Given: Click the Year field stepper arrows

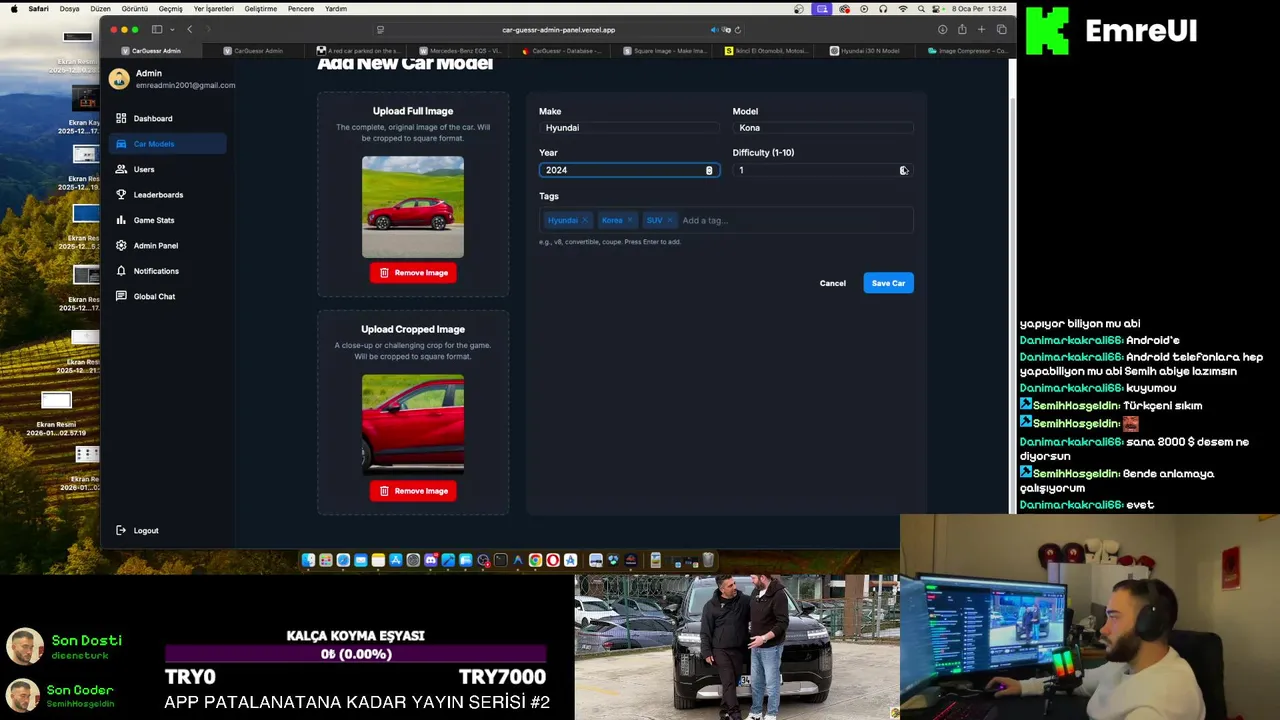Looking at the screenshot, I should coord(709,170).
